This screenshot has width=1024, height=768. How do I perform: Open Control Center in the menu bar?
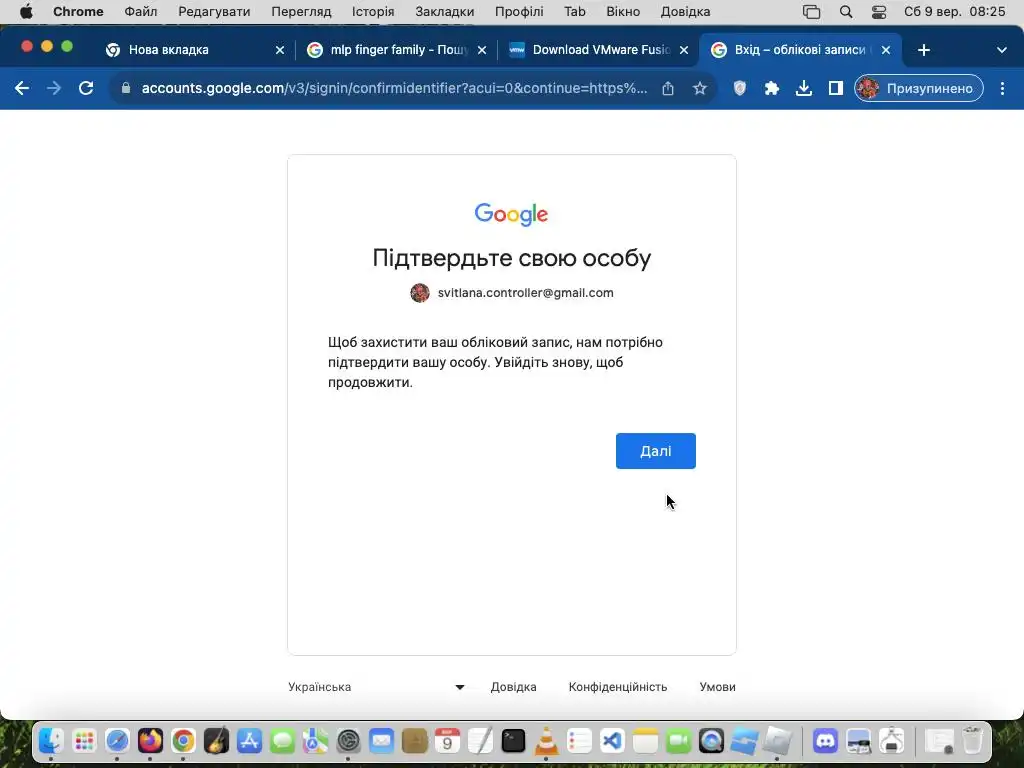click(x=879, y=12)
